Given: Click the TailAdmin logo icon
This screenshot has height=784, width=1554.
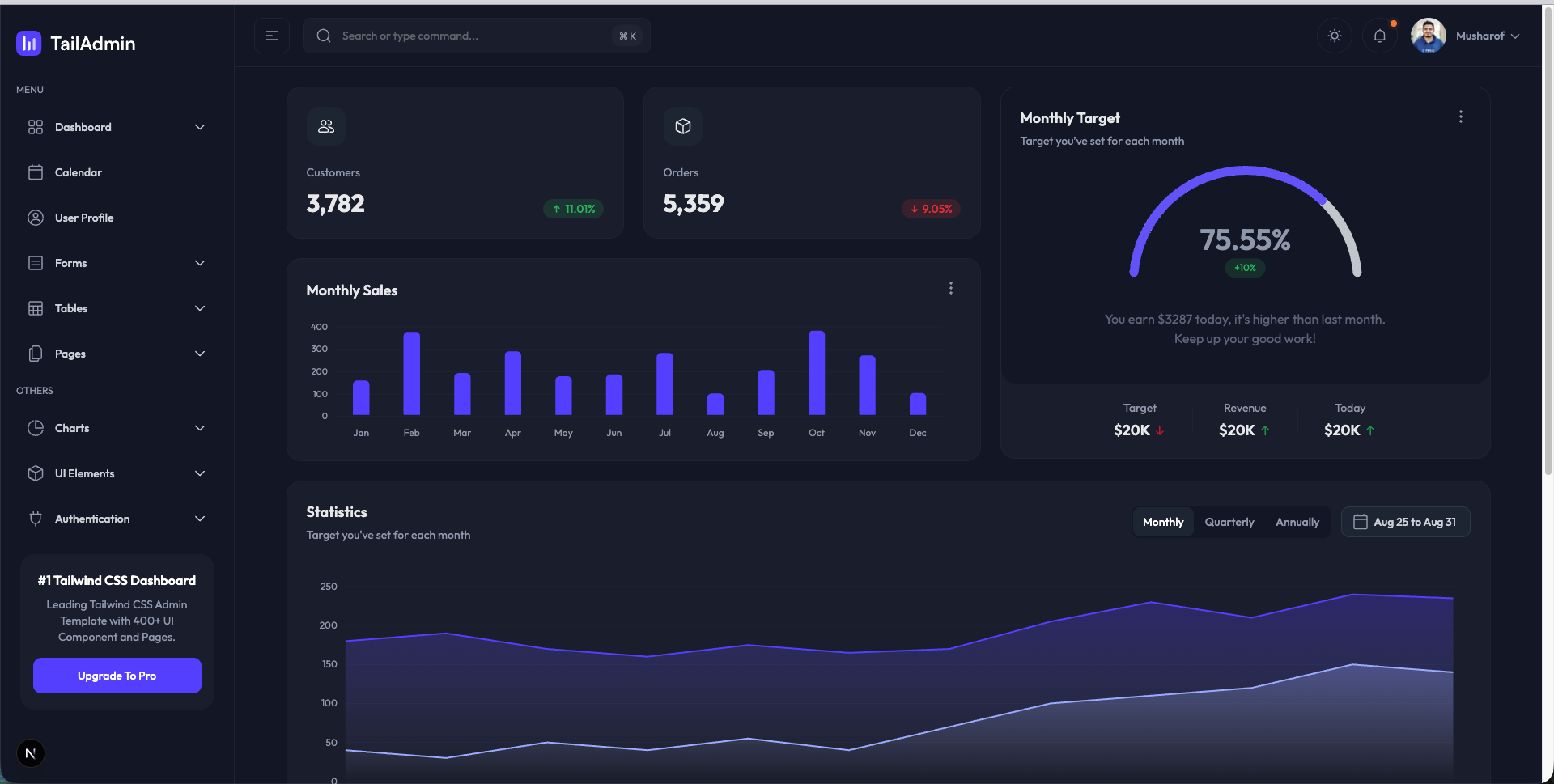Looking at the screenshot, I should [29, 44].
